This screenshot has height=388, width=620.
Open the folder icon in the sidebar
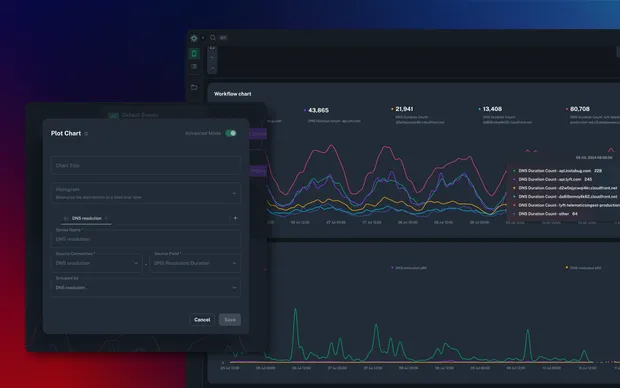coord(194,87)
